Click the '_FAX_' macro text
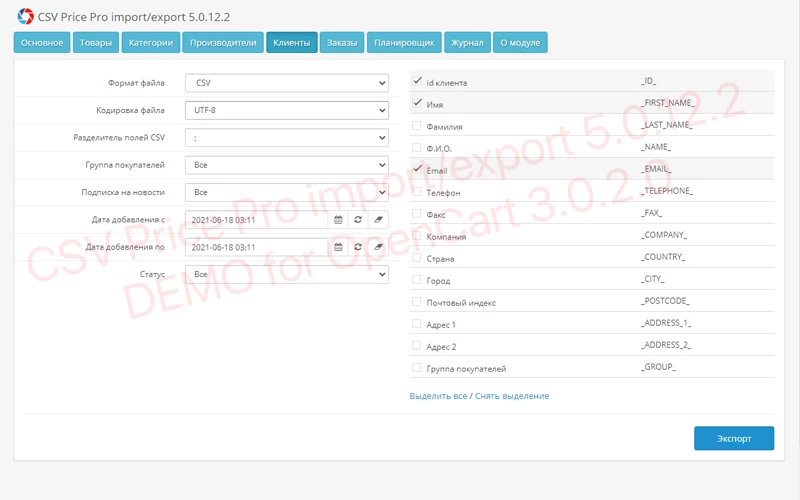 pos(652,213)
